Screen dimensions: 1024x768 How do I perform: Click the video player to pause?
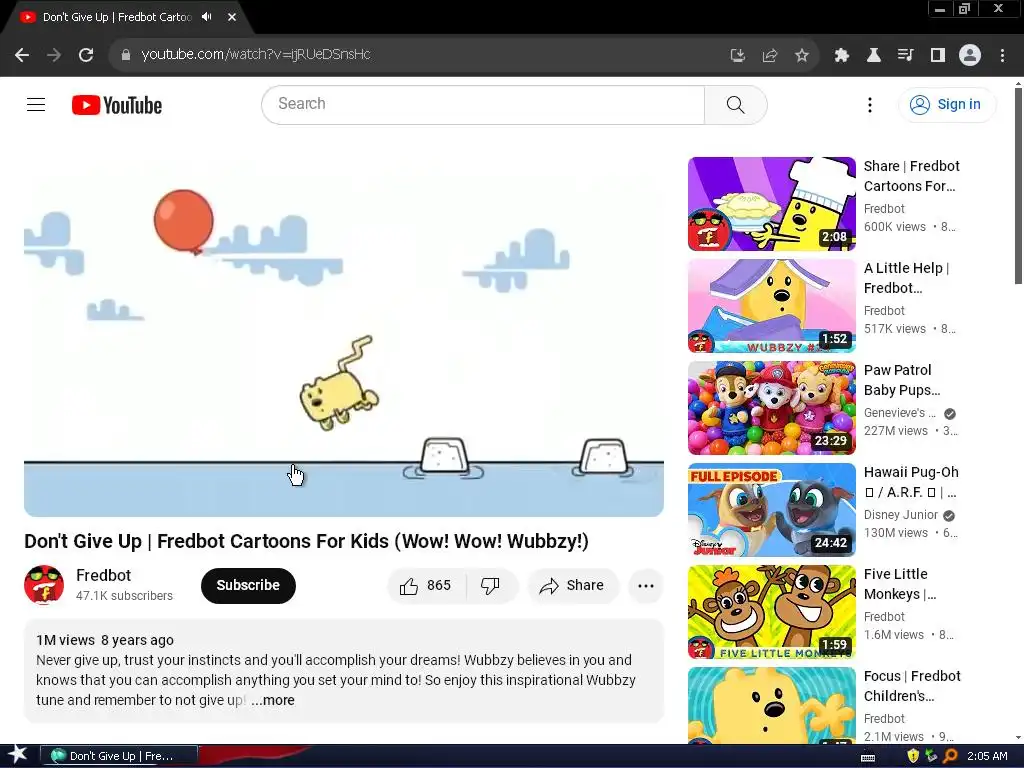[344, 336]
